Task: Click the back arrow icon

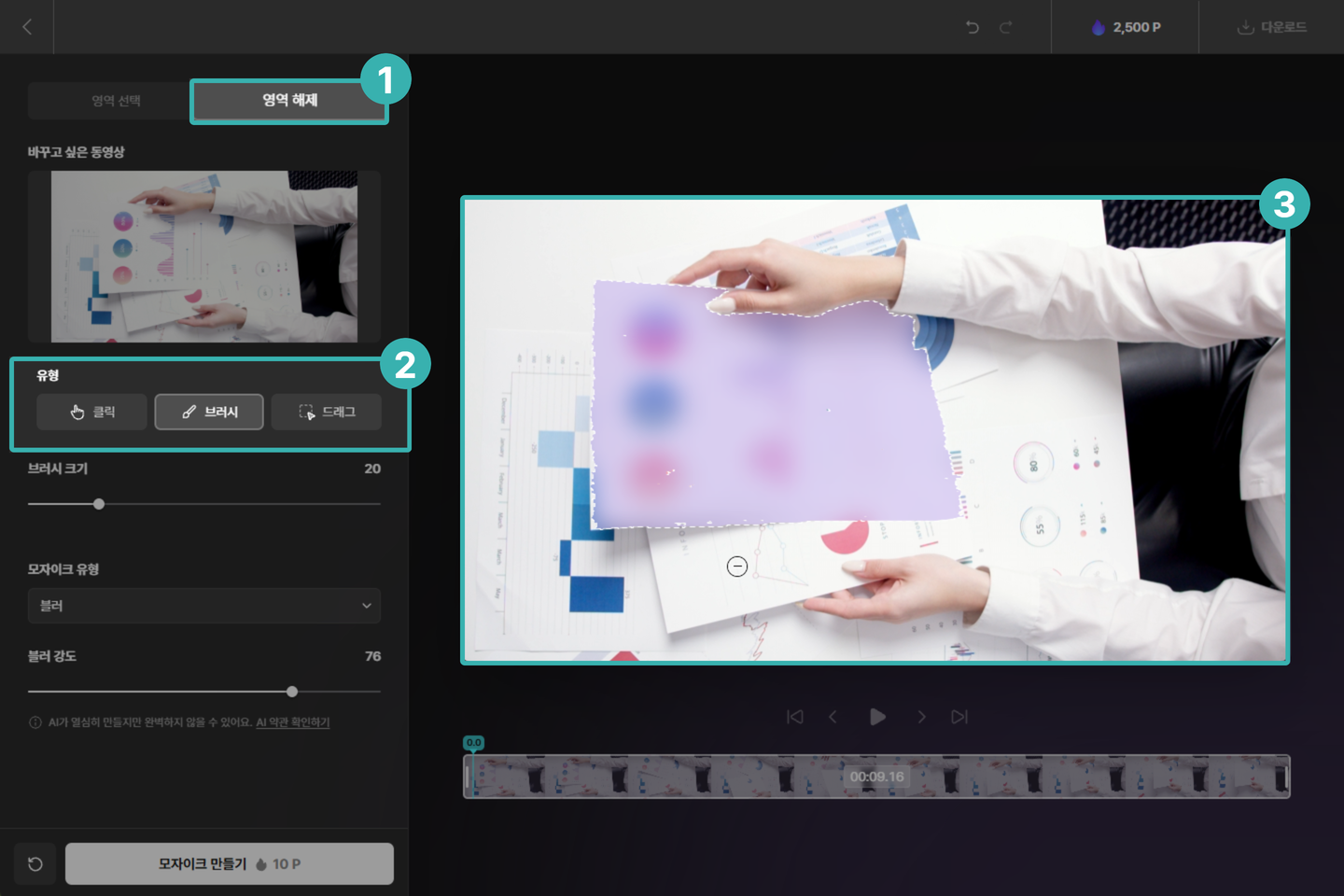Action: point(27,27)
